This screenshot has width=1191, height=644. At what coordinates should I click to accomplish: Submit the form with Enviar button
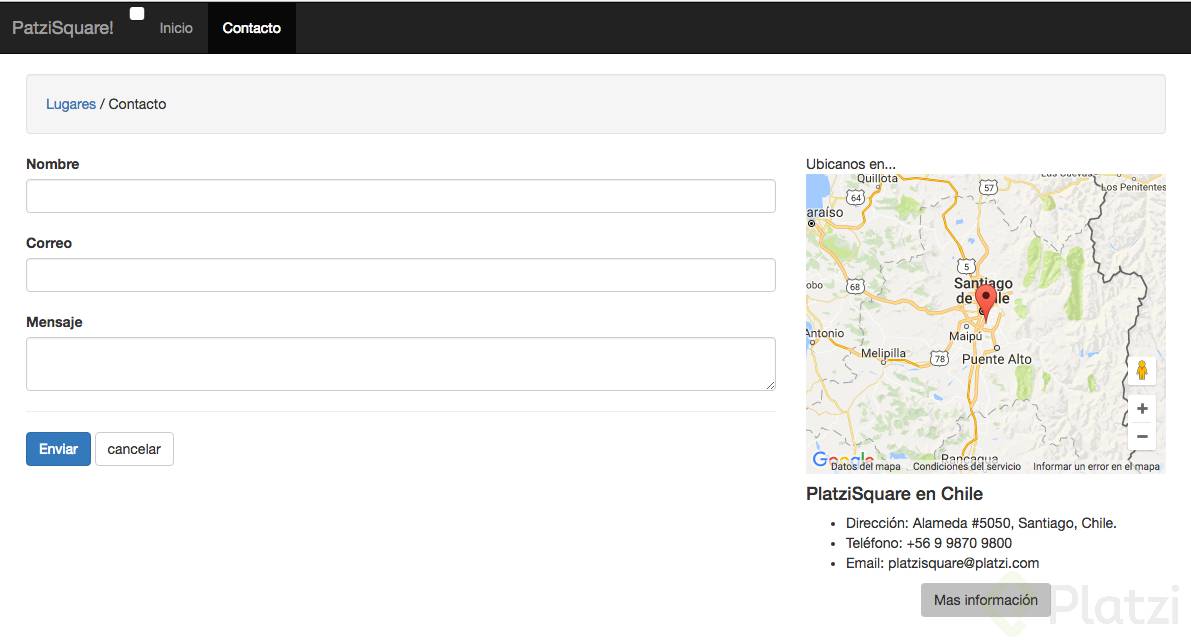pyautogui.click(x=58, y=449)
